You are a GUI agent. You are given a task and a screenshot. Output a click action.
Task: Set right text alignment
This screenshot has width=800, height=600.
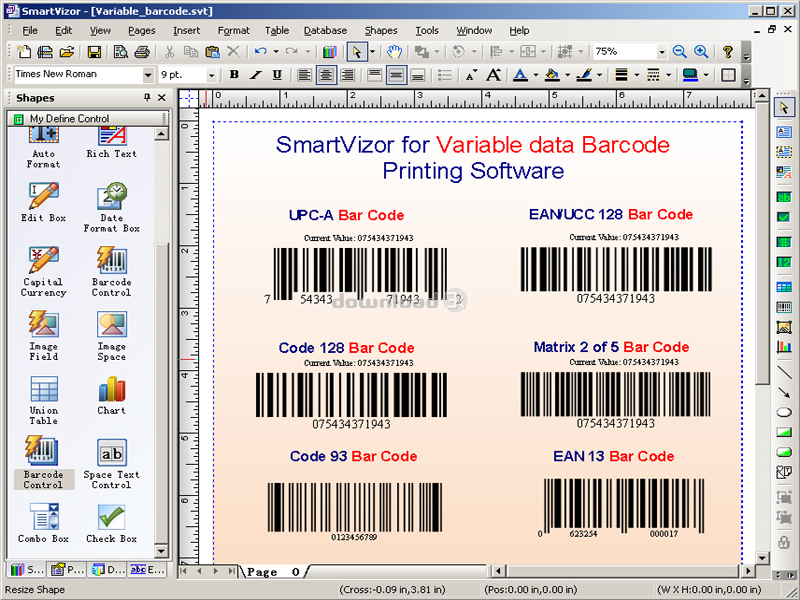tap(347, 76)
